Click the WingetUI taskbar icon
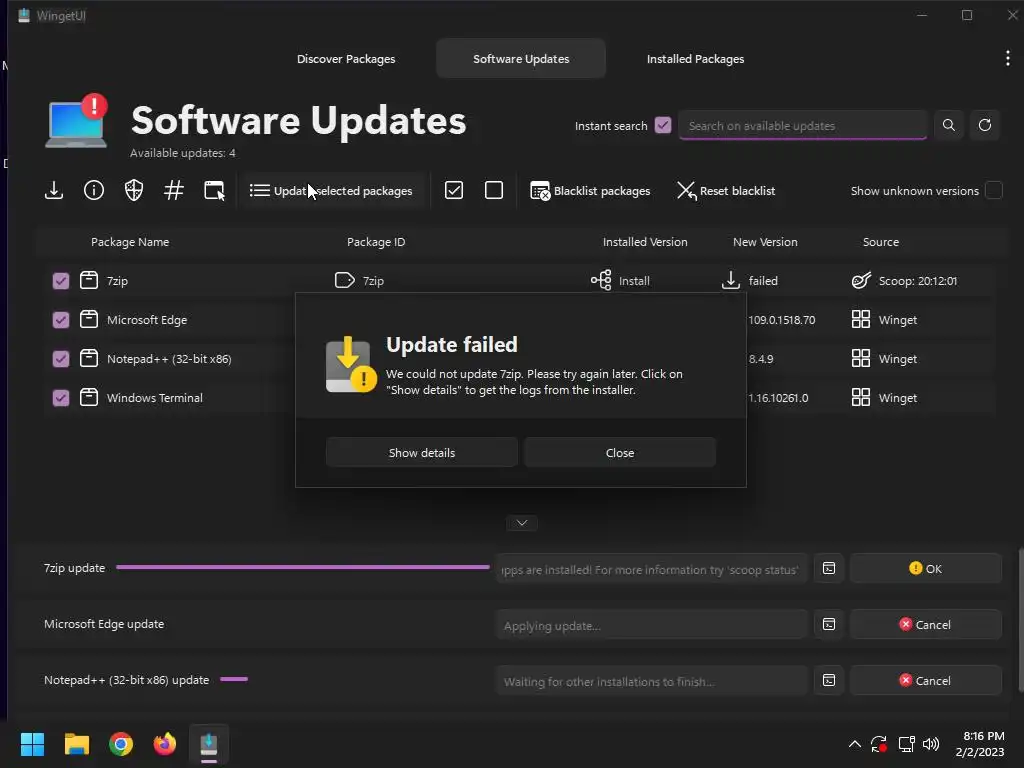1024x768 pixels. tap(209, 744)
